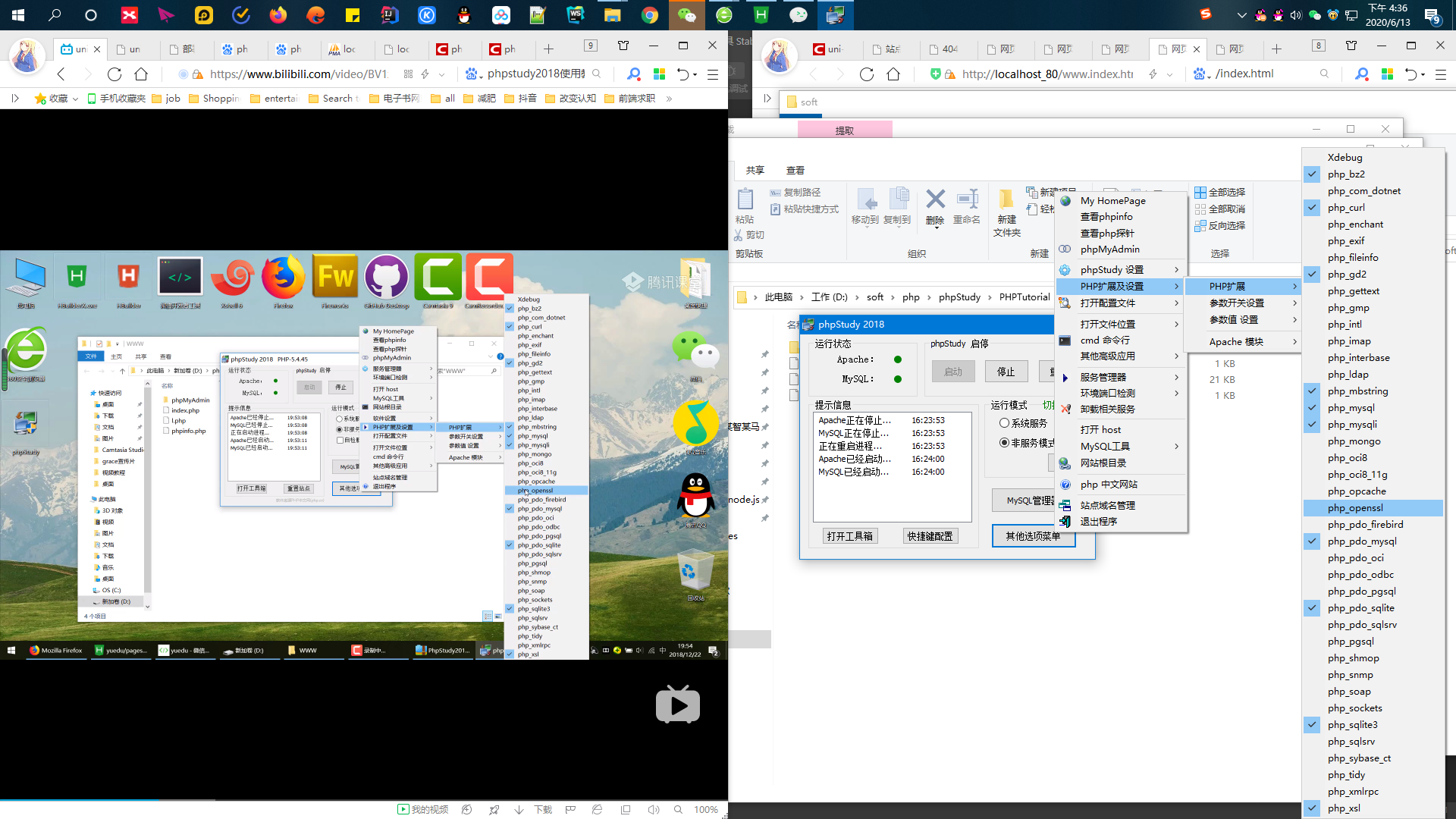The width and height of the screenshot is (1456, 819).
Task: Click the Windows Start button
Action: click(x=18, y=14)
